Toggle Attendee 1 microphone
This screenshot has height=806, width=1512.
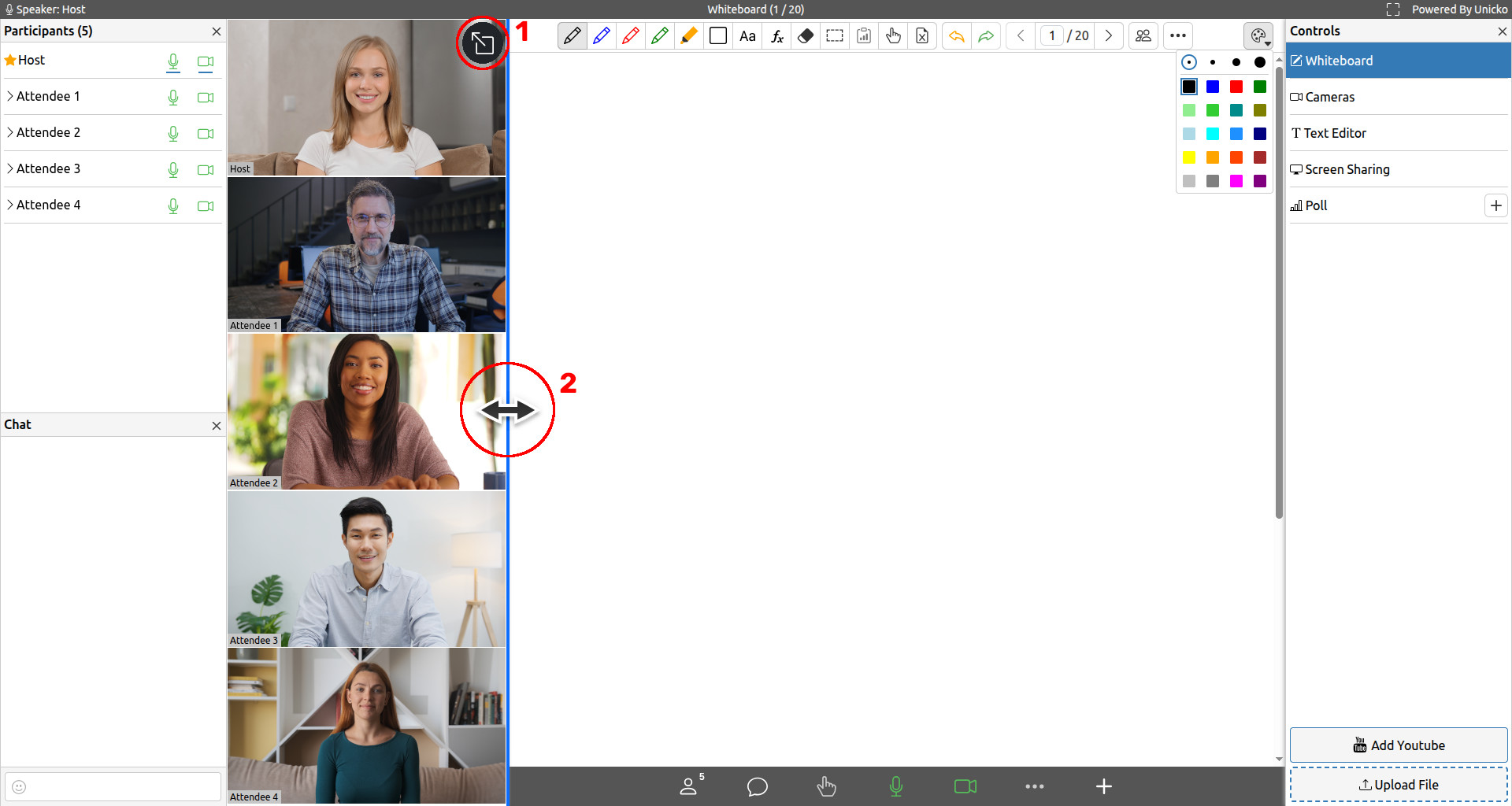coord(173,98)
